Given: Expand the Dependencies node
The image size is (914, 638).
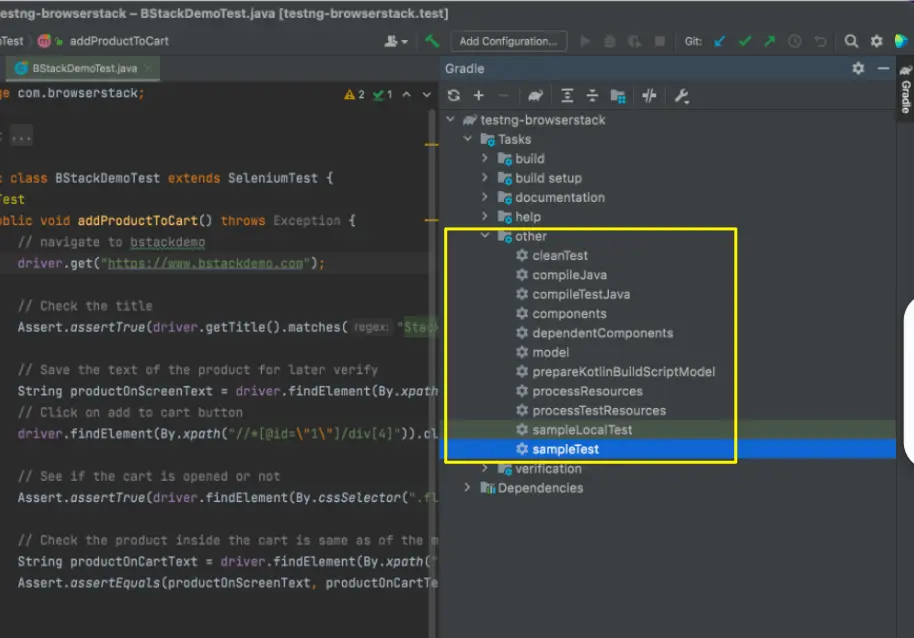Looking at the screenshot, I should 468,487.
